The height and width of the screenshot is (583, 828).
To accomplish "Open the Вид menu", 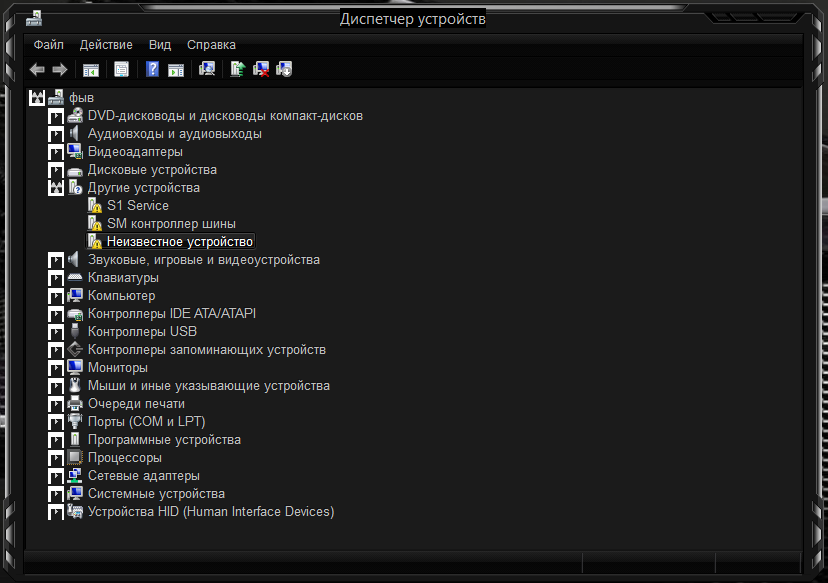I will pyautogui.click(x=160, y=45).
